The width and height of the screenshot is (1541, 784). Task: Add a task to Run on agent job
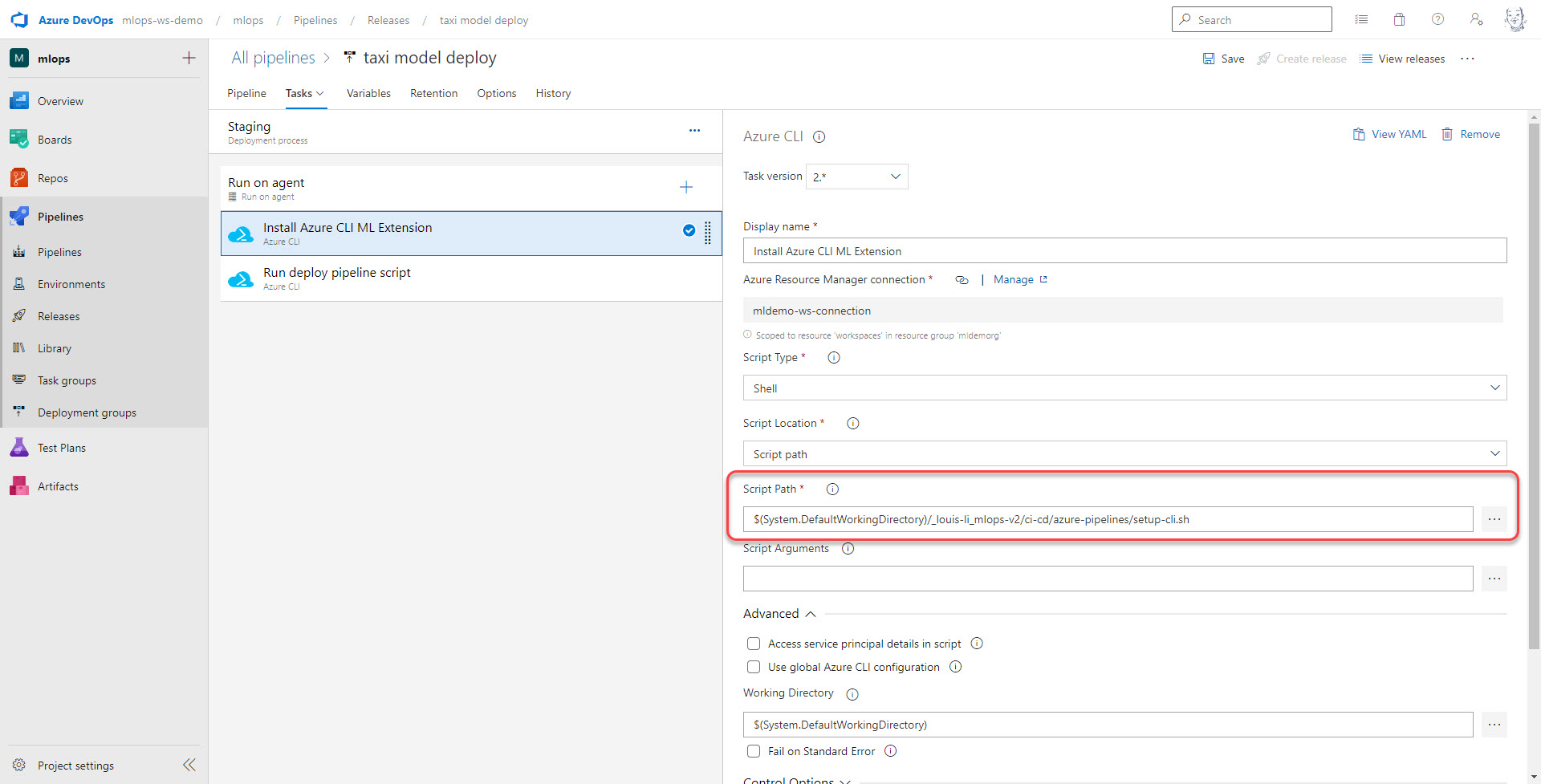point(686,187)
